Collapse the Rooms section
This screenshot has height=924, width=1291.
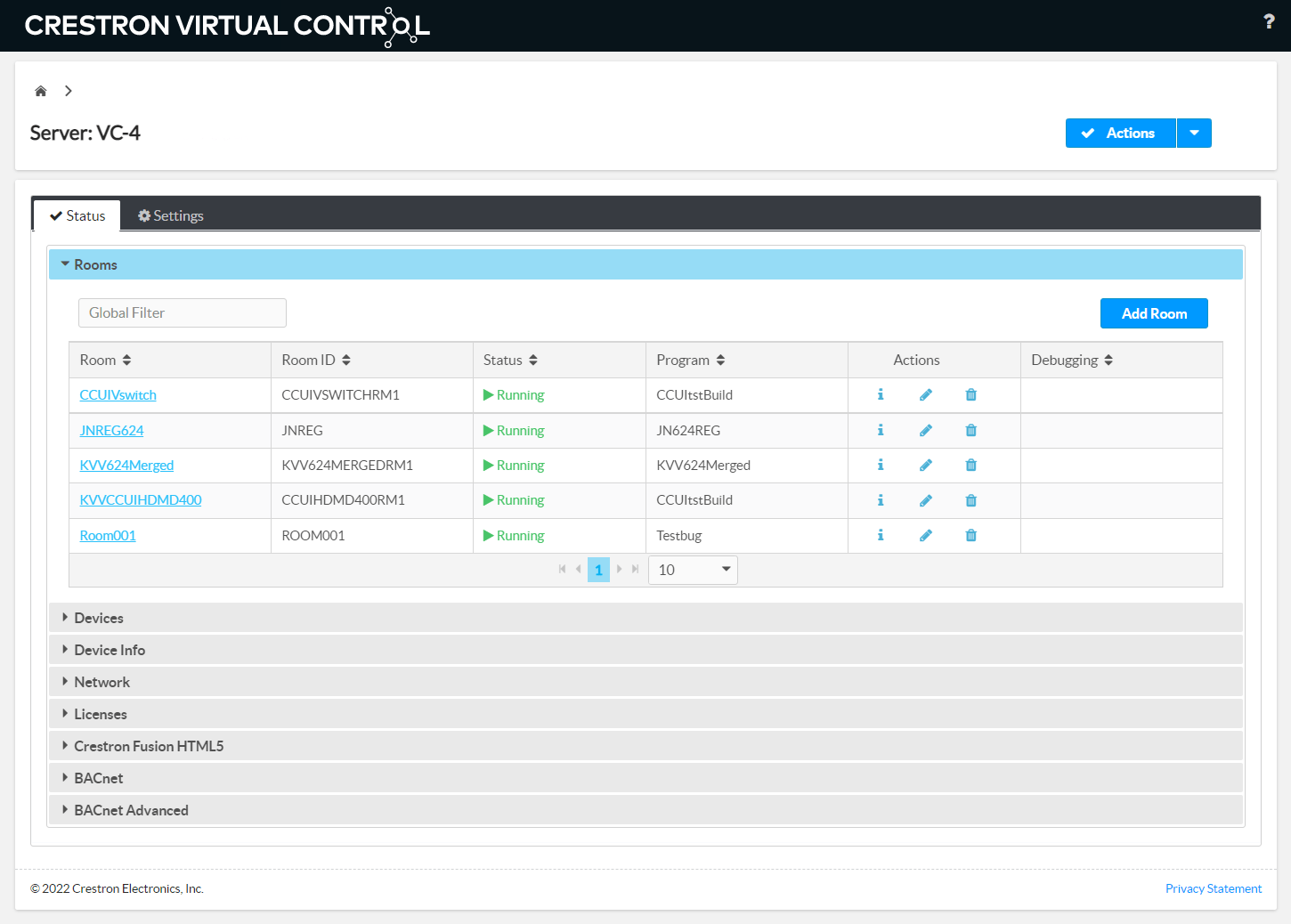[645, 264]
